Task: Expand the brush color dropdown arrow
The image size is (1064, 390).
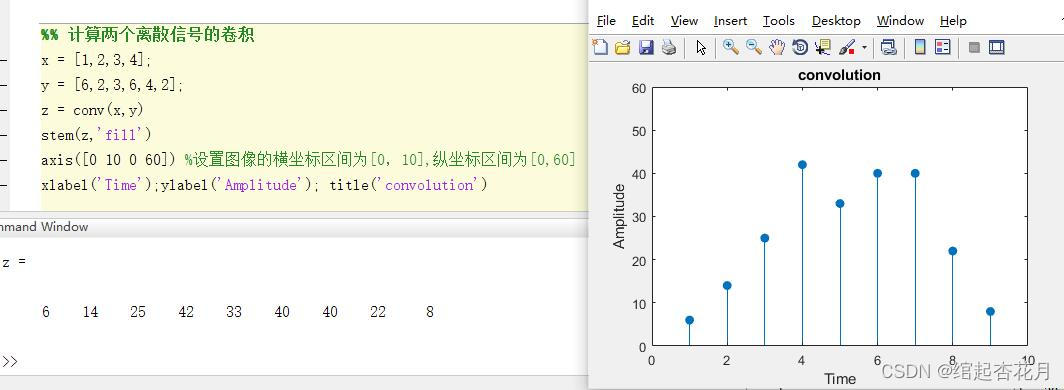Action: tap(864, 47)
